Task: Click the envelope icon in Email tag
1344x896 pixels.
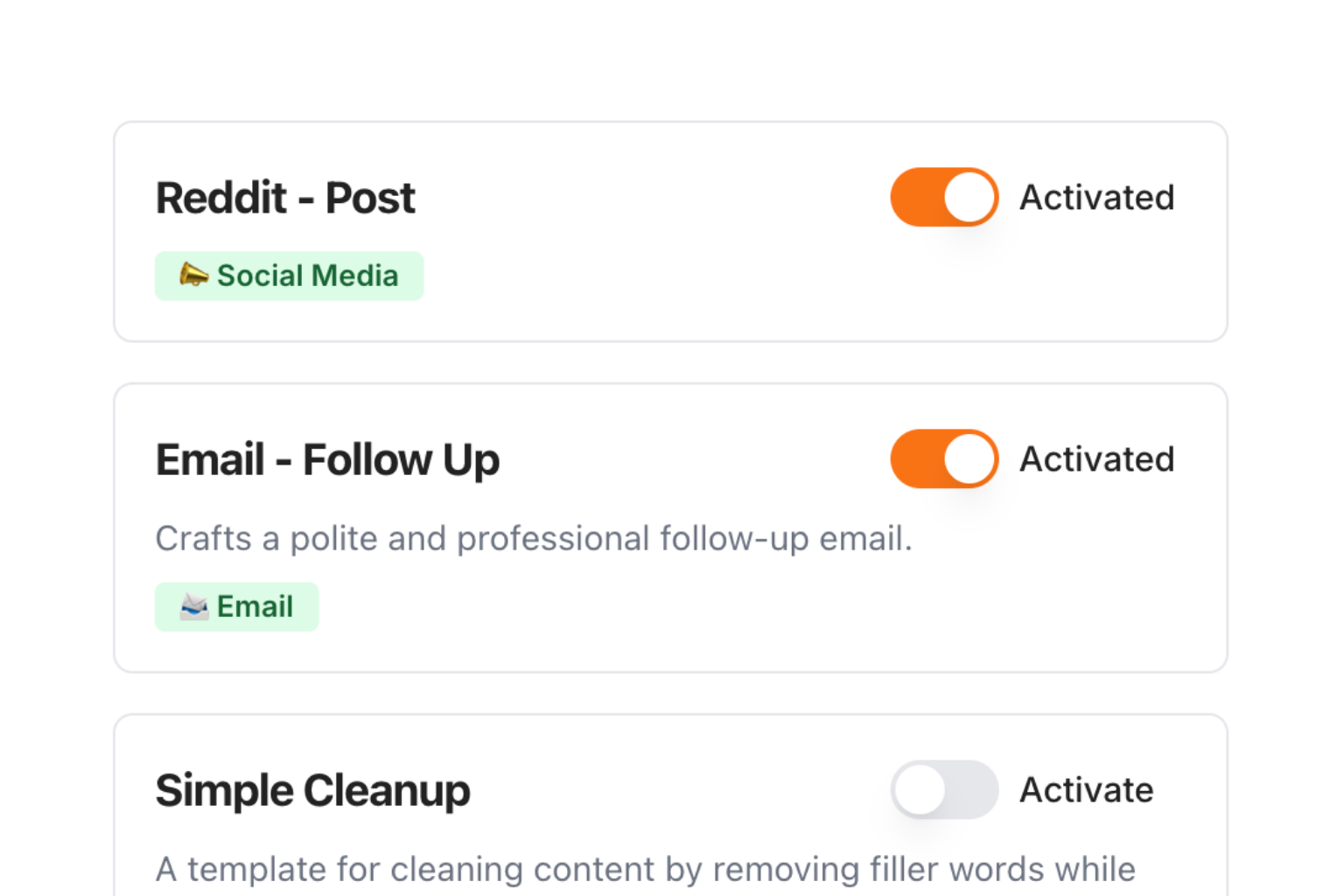Action: tap(194, 606)
